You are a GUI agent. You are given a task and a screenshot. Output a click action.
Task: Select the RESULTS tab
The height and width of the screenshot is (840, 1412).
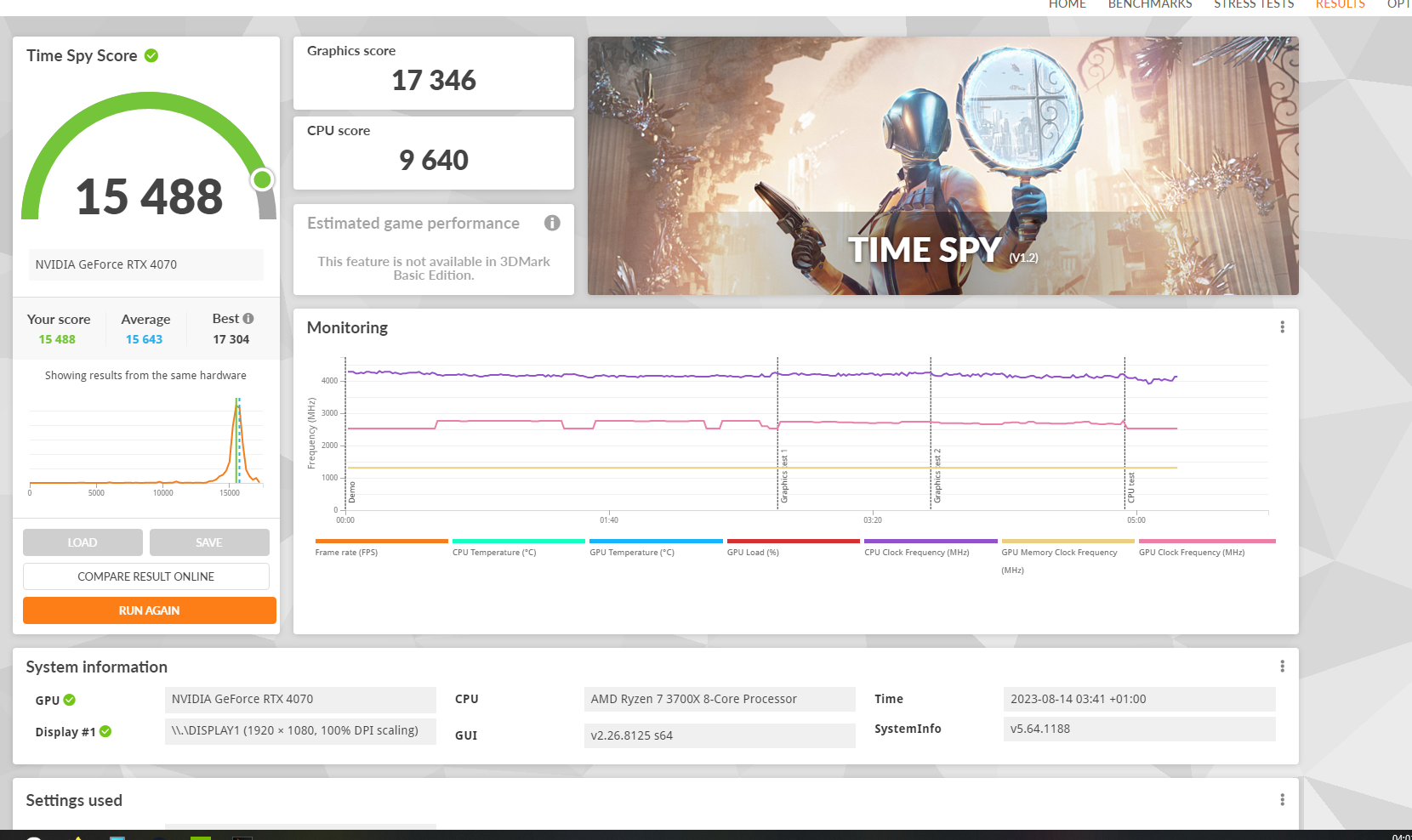coord(1341,4)
